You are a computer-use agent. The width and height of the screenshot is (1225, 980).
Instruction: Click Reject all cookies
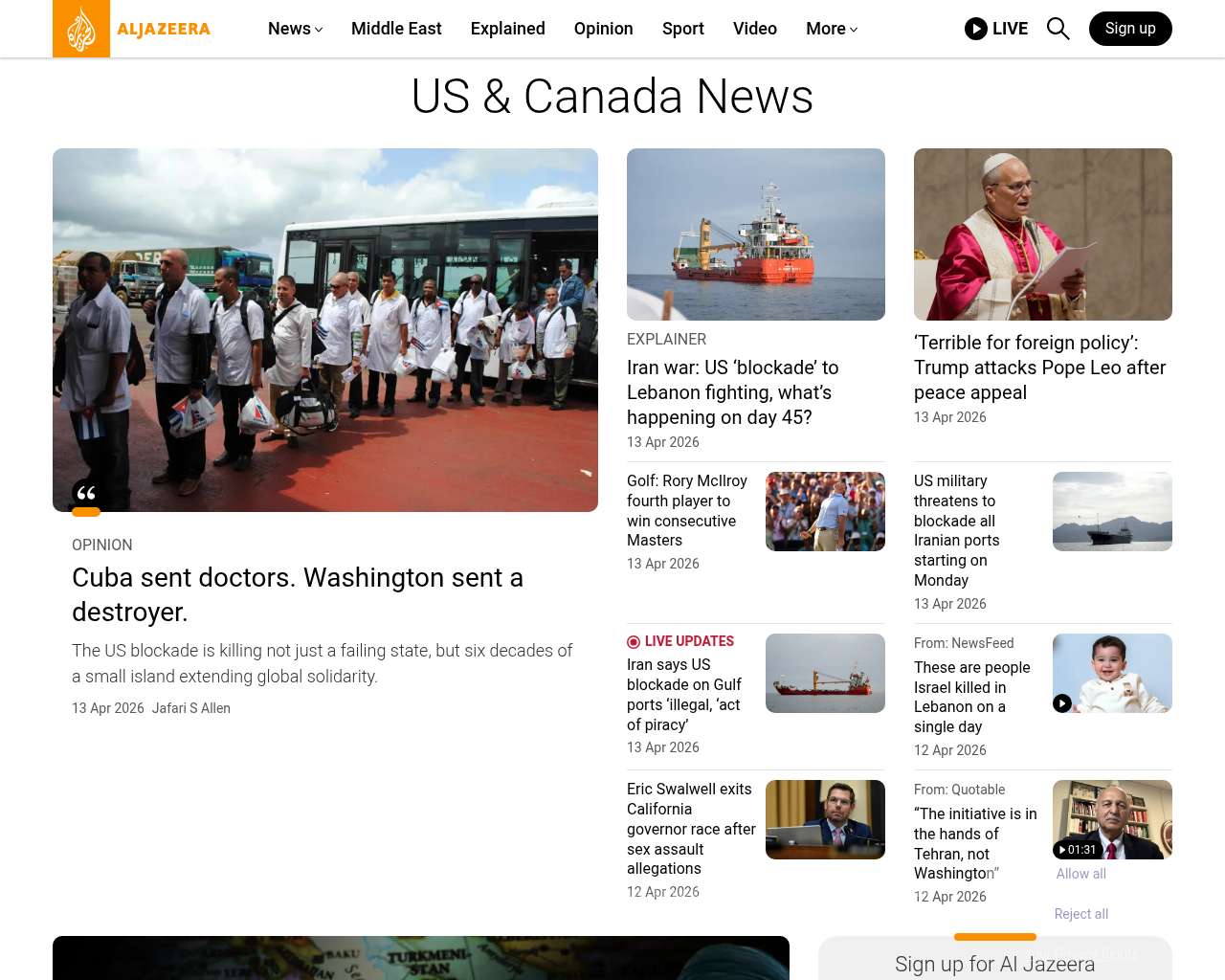[x=1081, y=914]
